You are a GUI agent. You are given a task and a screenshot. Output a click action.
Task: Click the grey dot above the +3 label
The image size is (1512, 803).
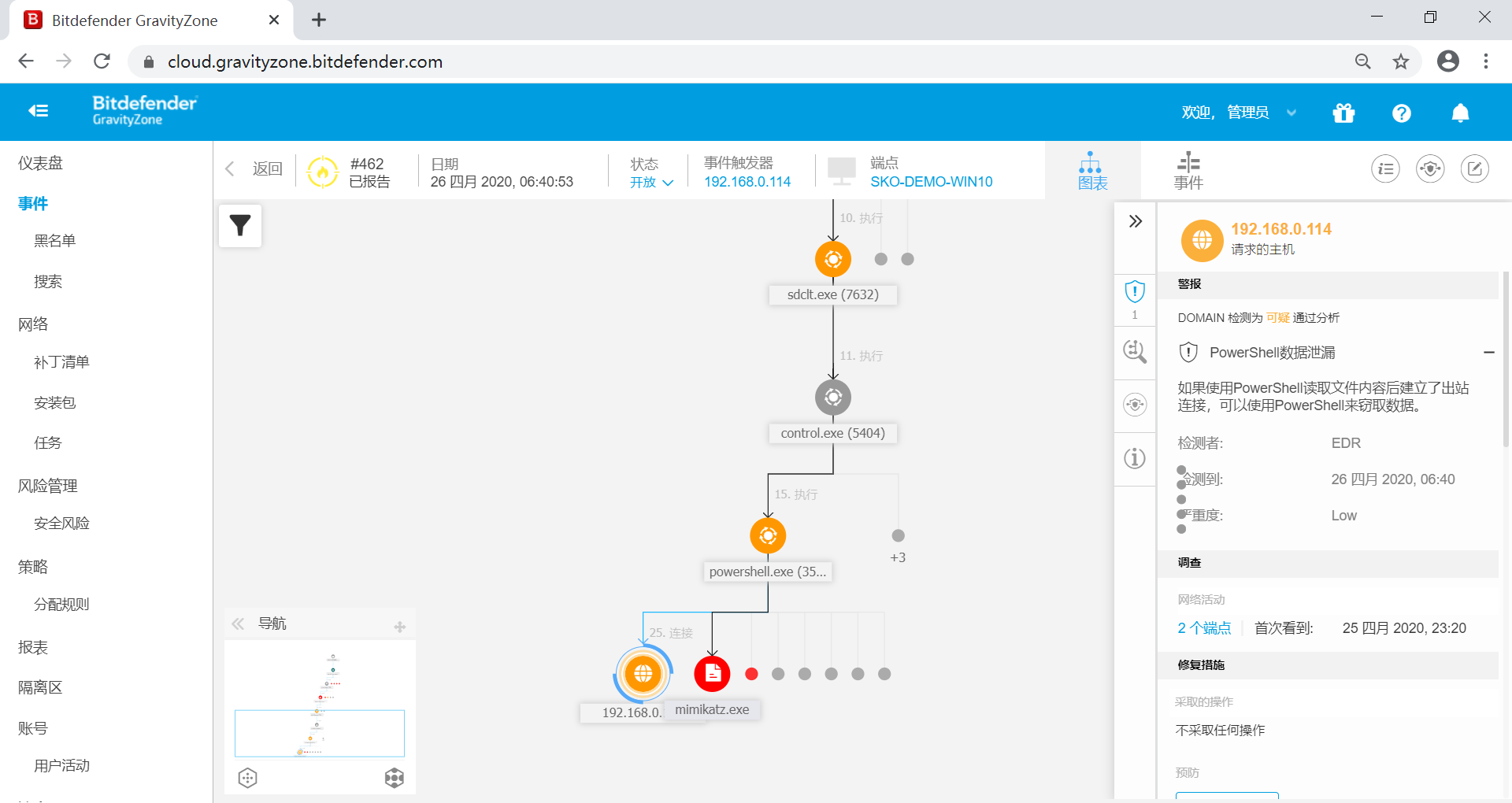898,535
